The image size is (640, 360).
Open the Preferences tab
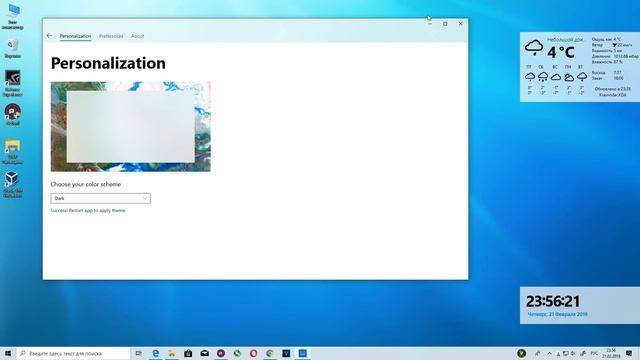(111, 36)
